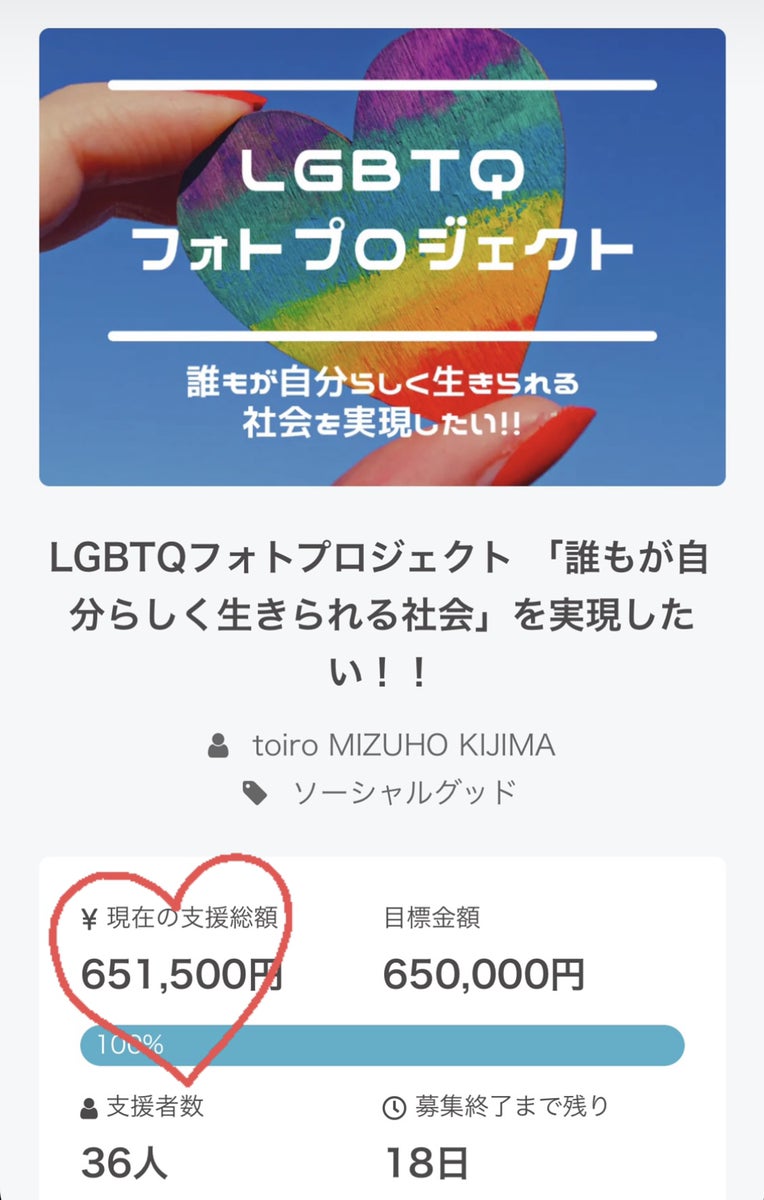Click the 募集終了まで残り label text
The width and height of the screenshot is (764, 1200).
coord(512,1107)
